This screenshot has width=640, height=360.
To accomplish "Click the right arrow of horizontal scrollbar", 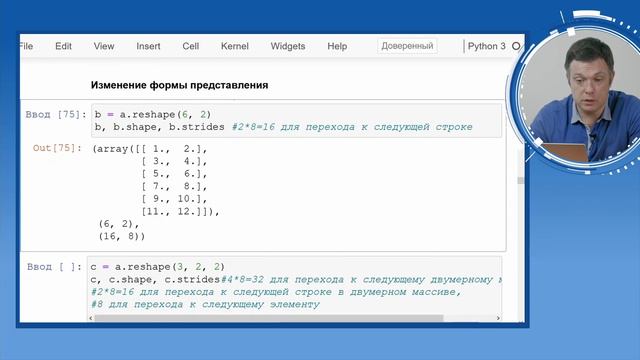I will tap(498, 318).
